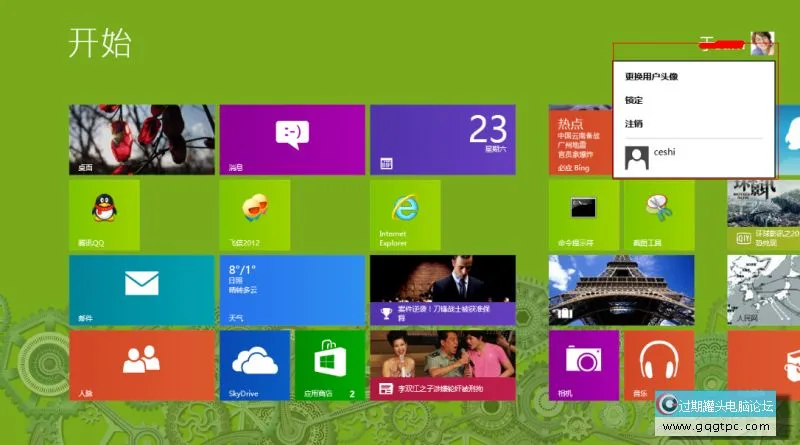
Task: Open the SkyDrive cloud tile
Action: pyautogui.click(x=254, y=365)
